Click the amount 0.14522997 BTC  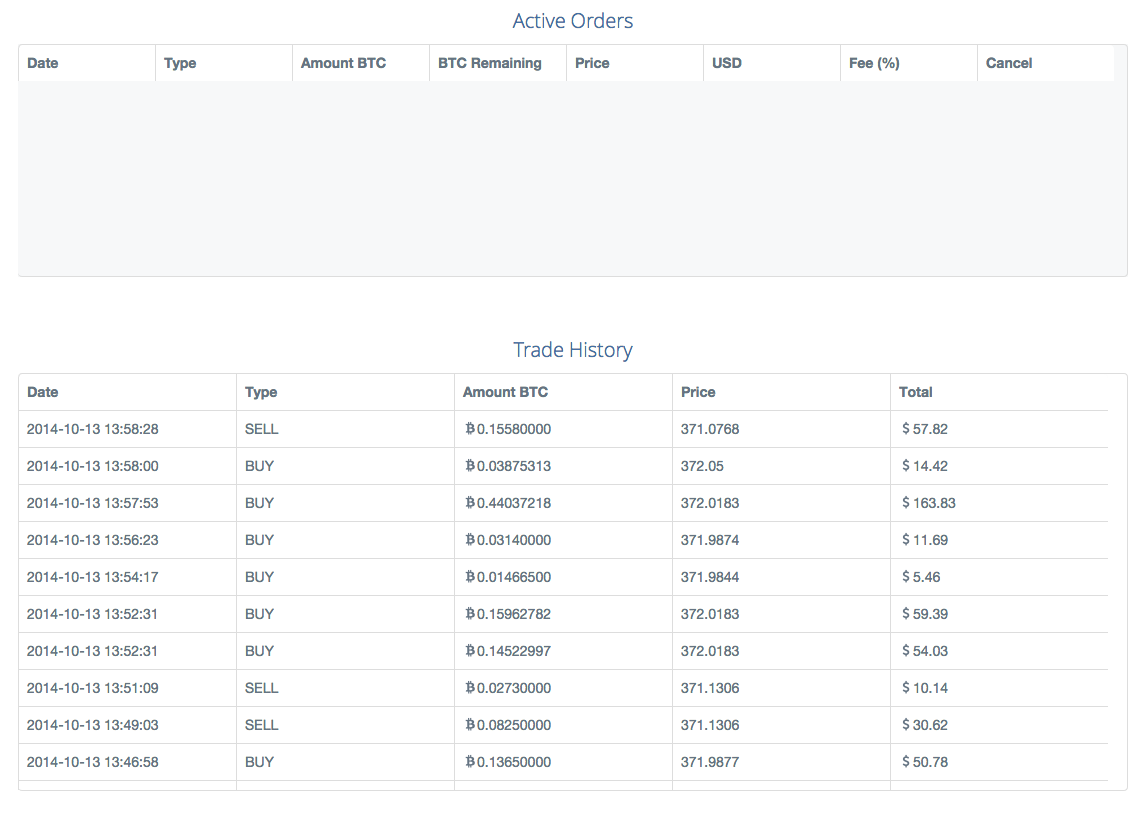pos(508,651)
